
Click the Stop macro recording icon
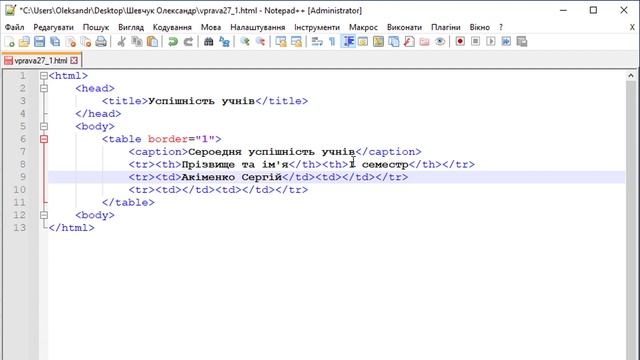pyautogui.click(x=476, y=42)
